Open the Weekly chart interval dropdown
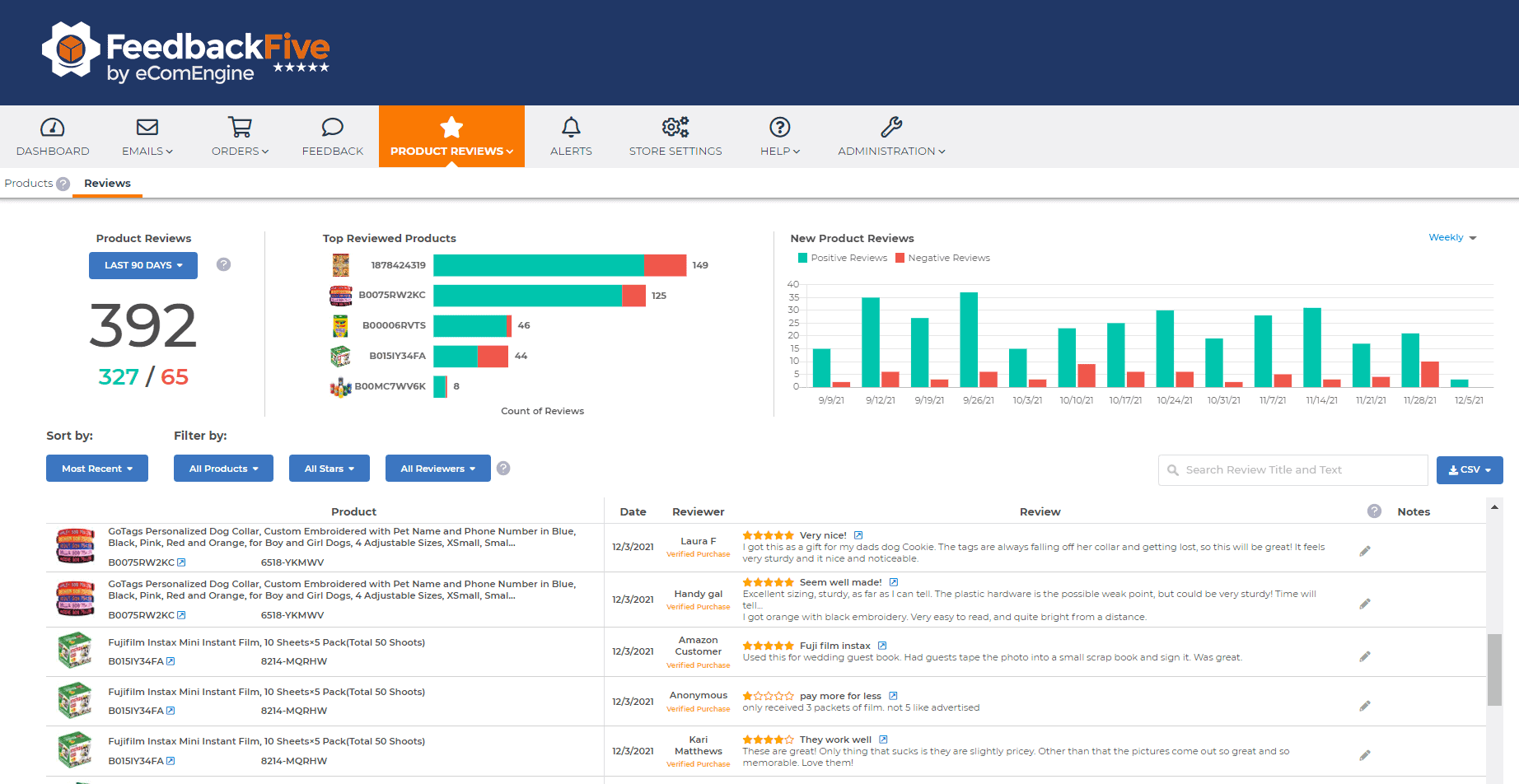The height and width of the screenshot is (784, 1519). point(1452,237)
